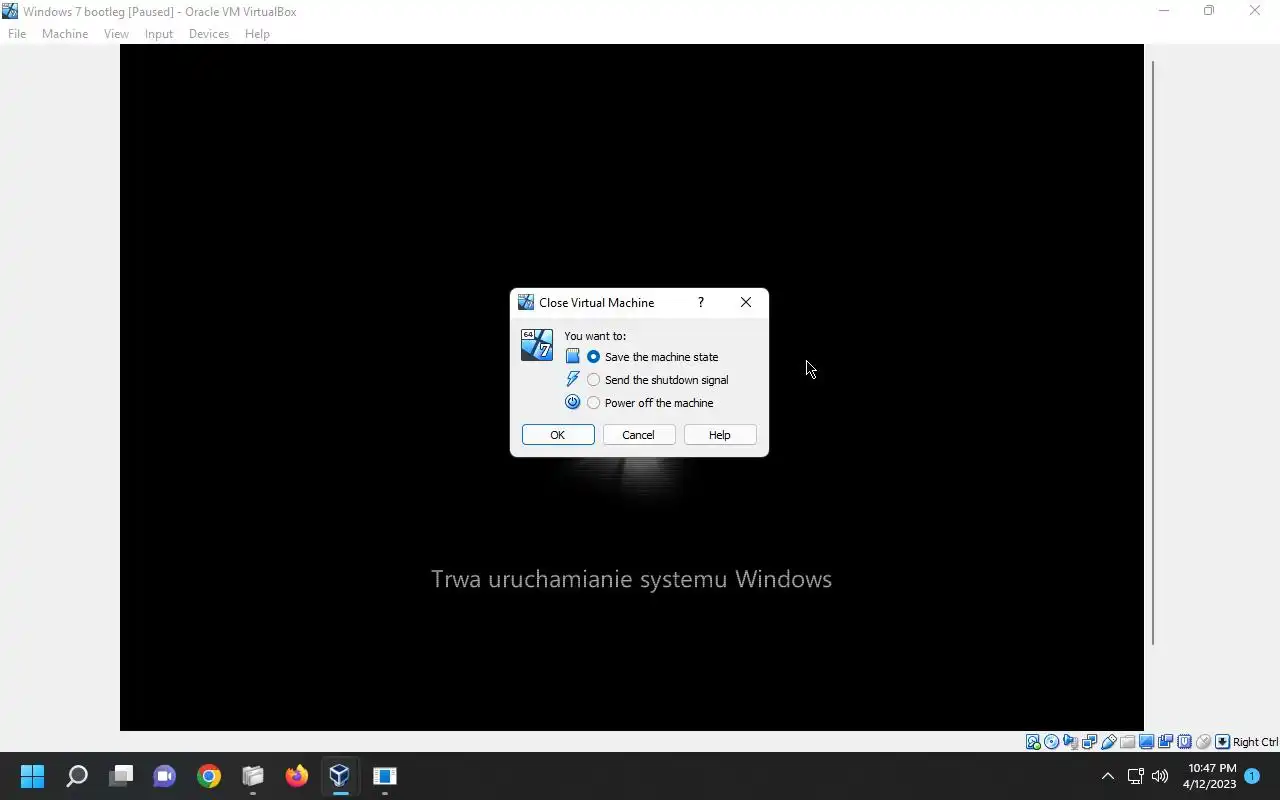This screenshot has height=800, width=1280.
Task: Click the vertical scrollbar of VM window
Action: (x=1152, y=352)
